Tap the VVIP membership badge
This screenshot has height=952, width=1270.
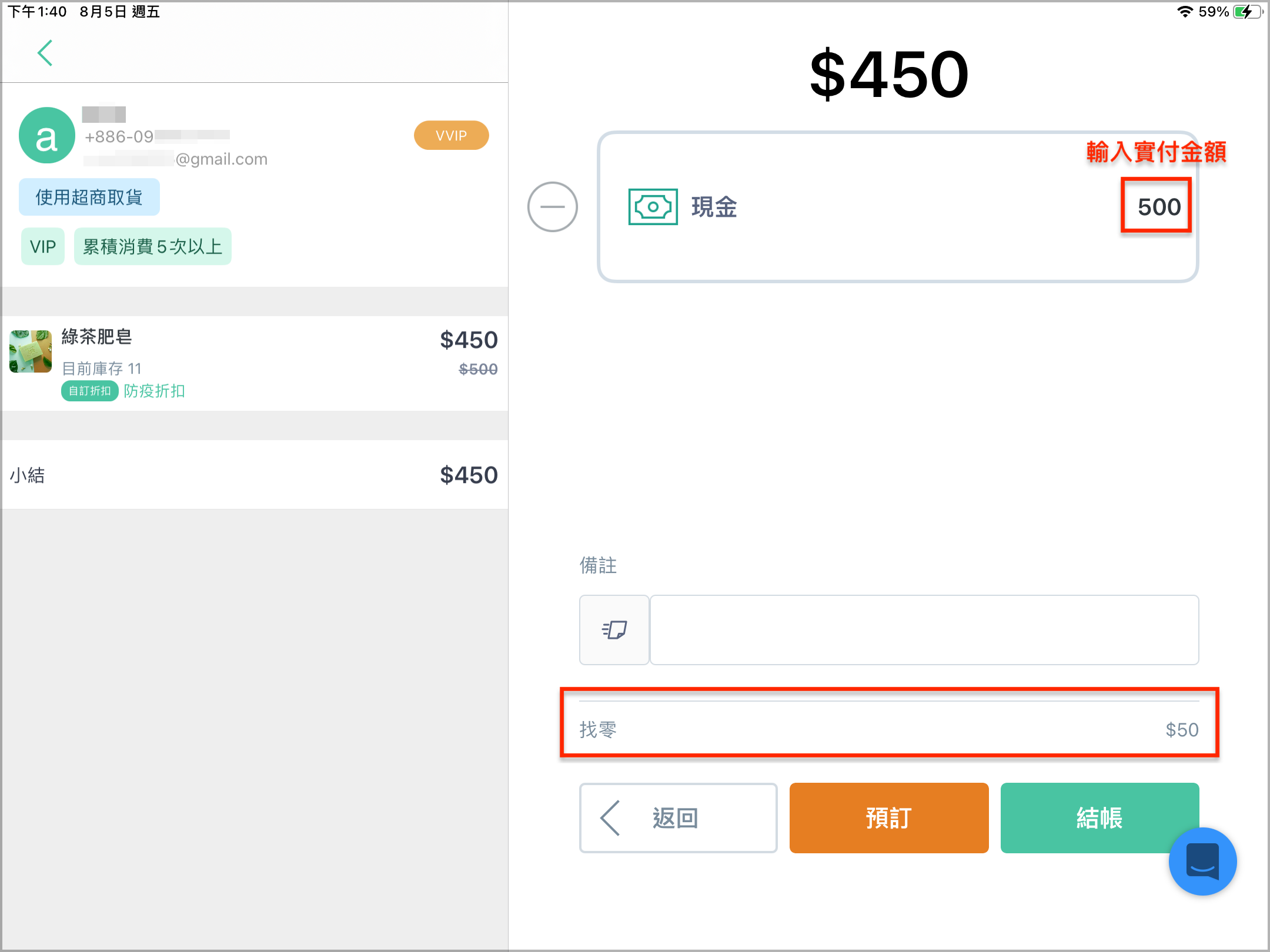(x=451, y=135)
